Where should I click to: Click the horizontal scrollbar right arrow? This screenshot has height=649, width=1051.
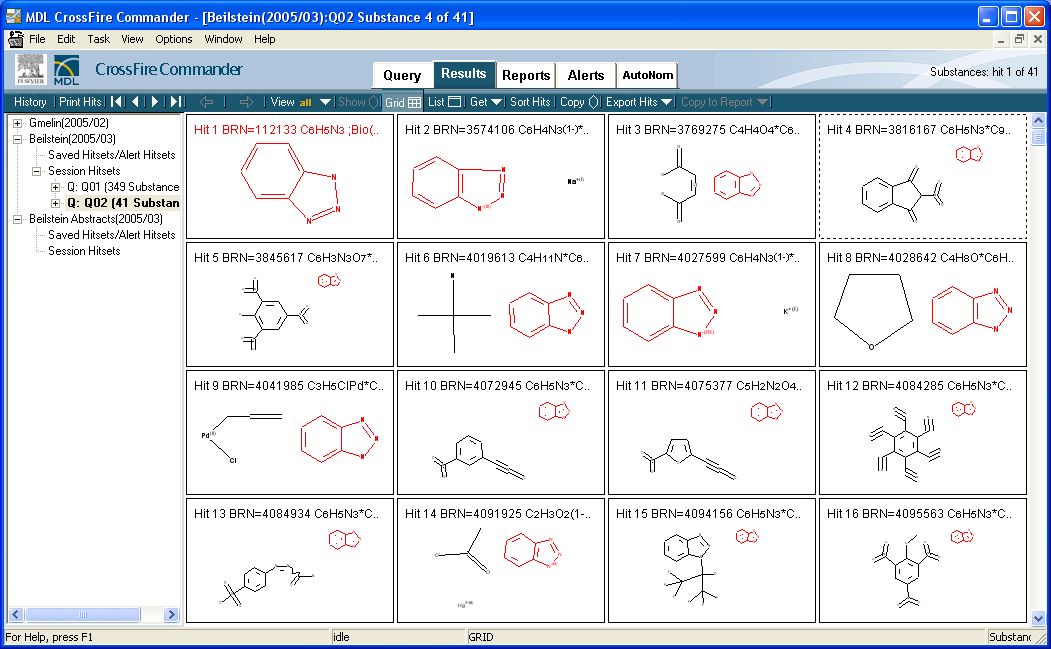pyautogui.click(x=172, y=614)
